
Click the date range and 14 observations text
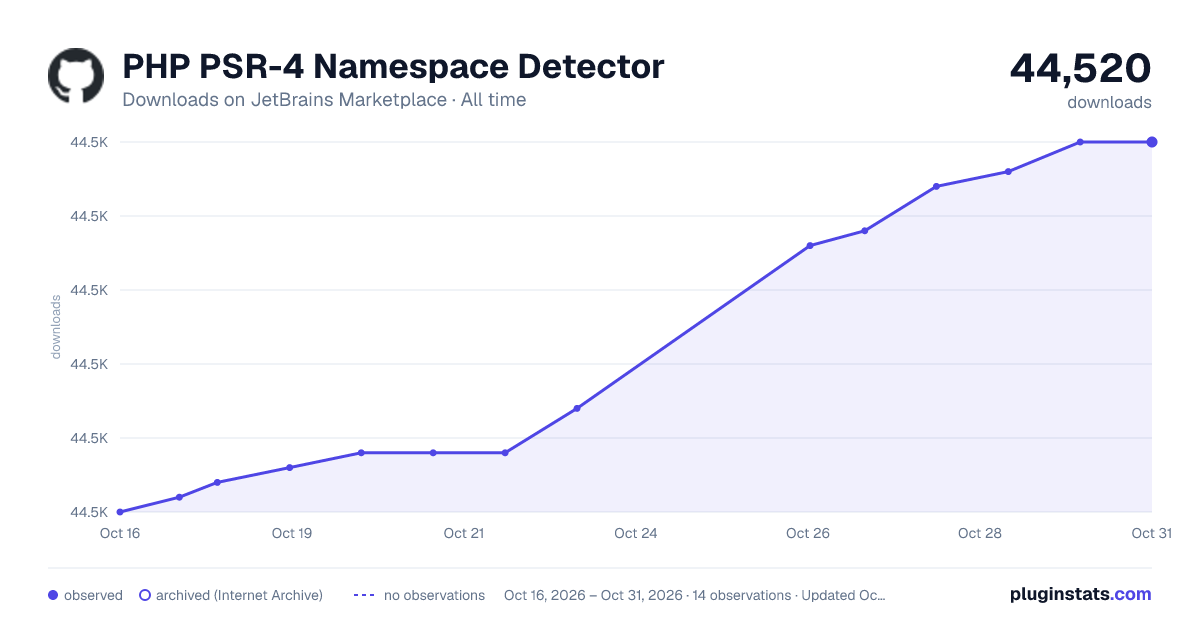(x=695, y=595)
